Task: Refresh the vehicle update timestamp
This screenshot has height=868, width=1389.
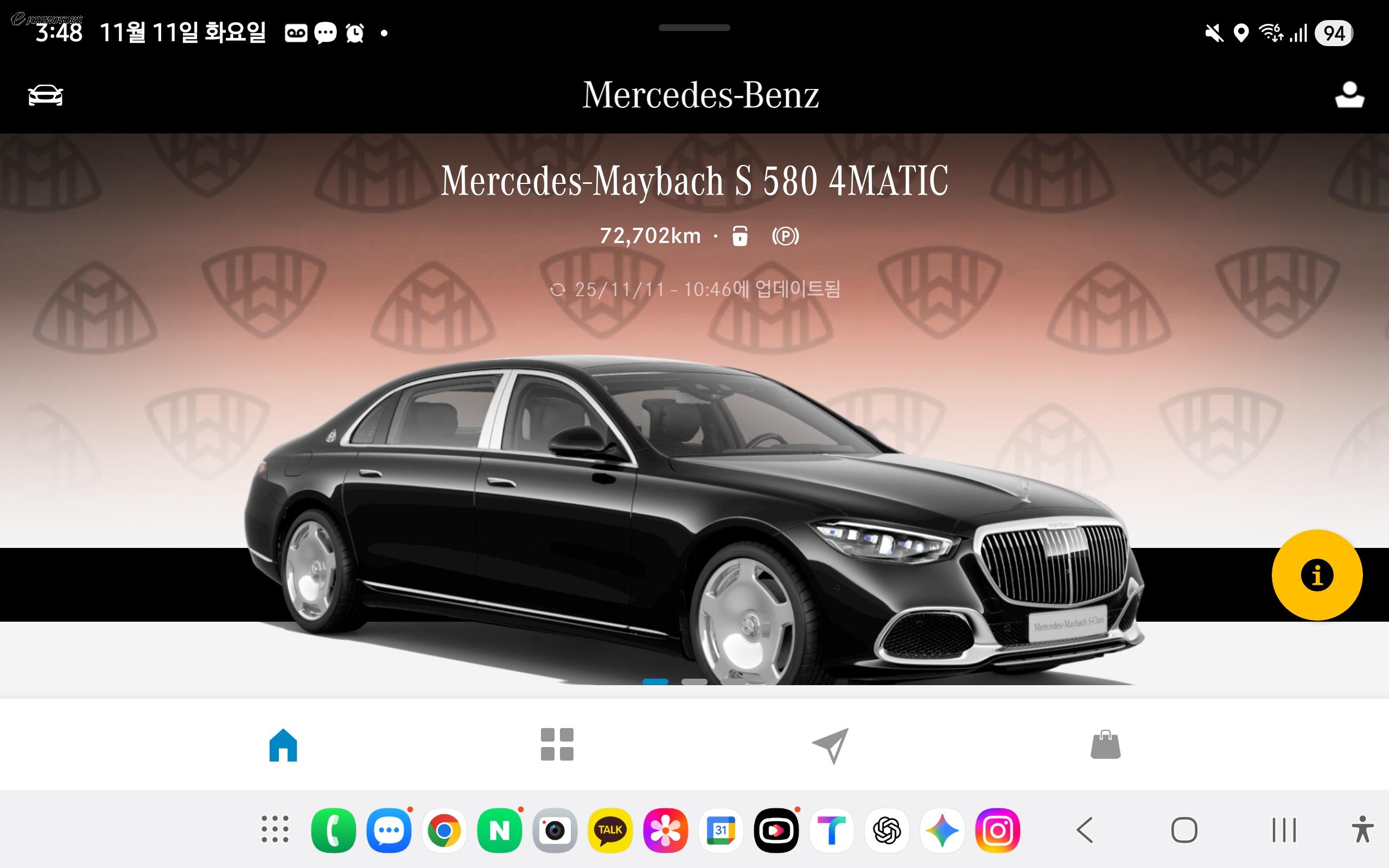Action: 557,290
